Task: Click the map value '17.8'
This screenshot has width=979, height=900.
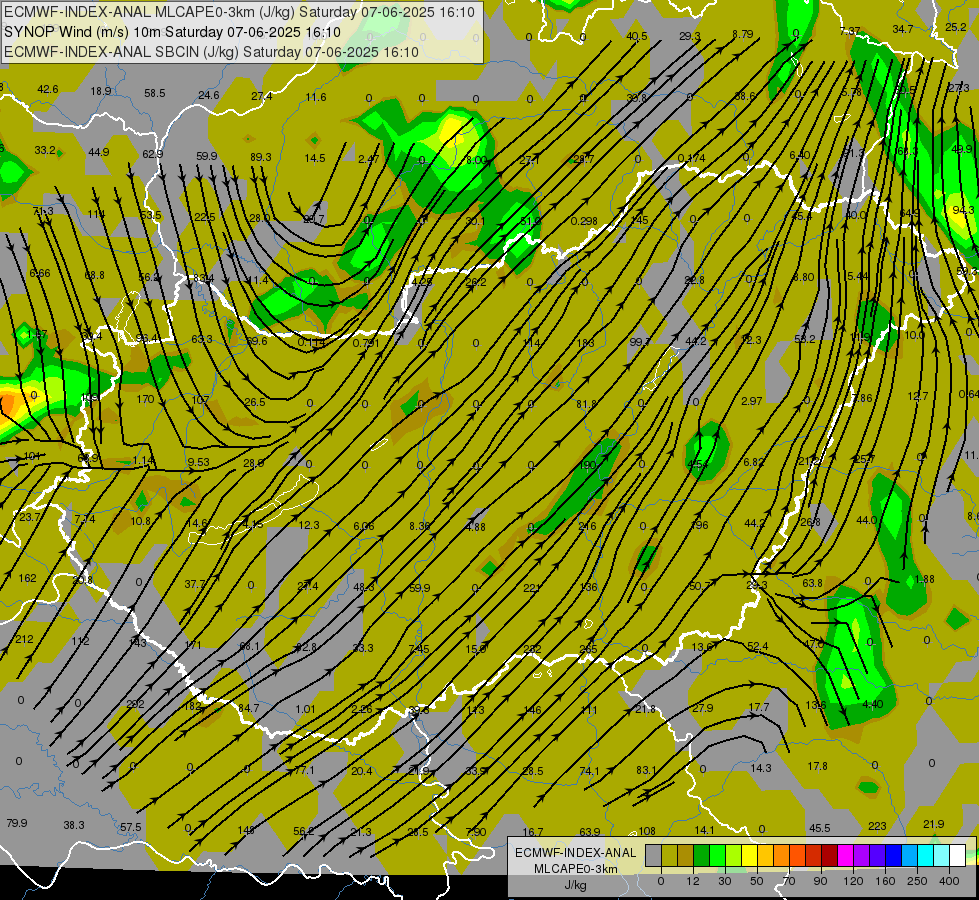Action: click(x=817, y=766)
